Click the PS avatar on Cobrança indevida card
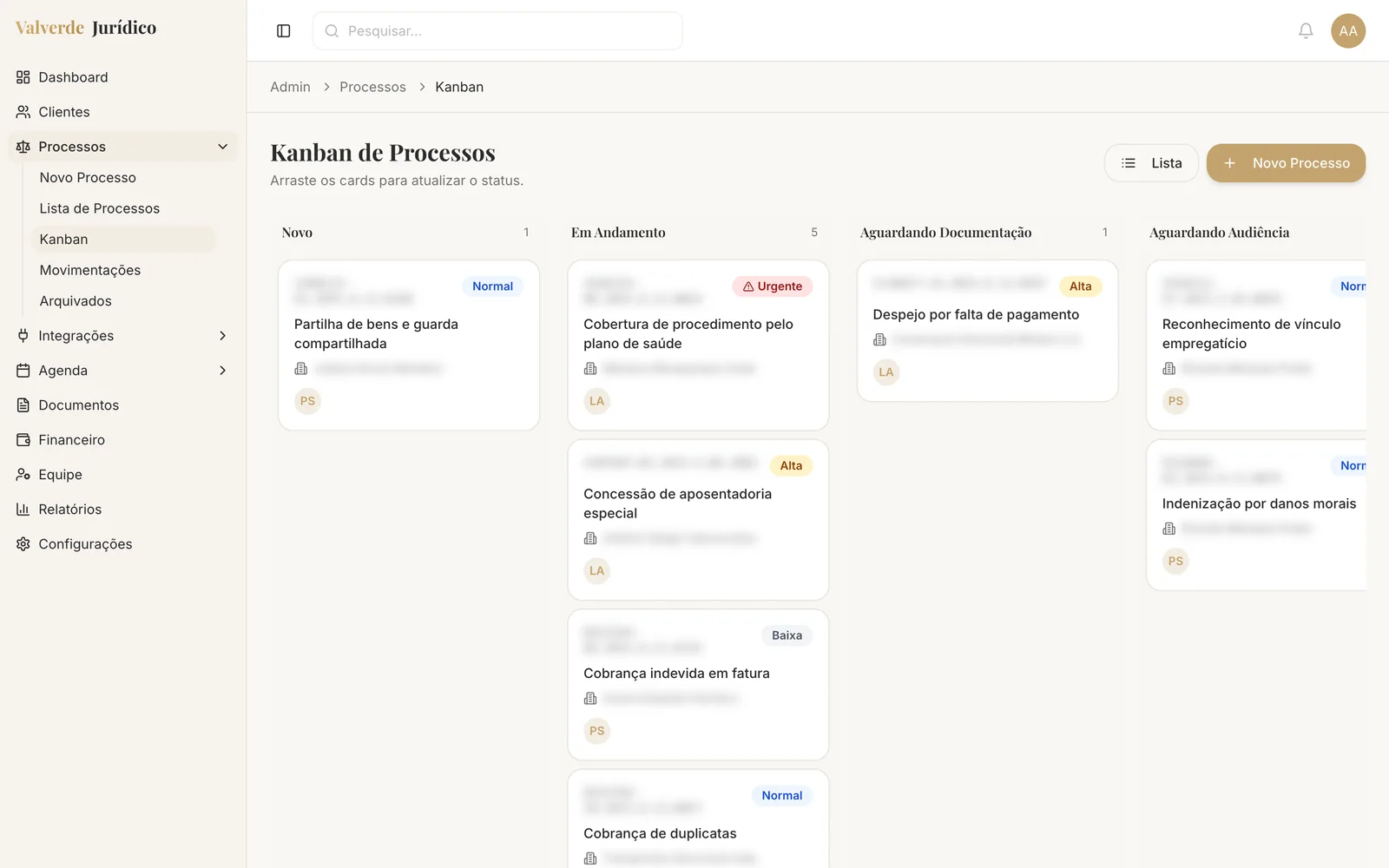The height and width of the screenshot is (868, 1389). coord(596,731)
